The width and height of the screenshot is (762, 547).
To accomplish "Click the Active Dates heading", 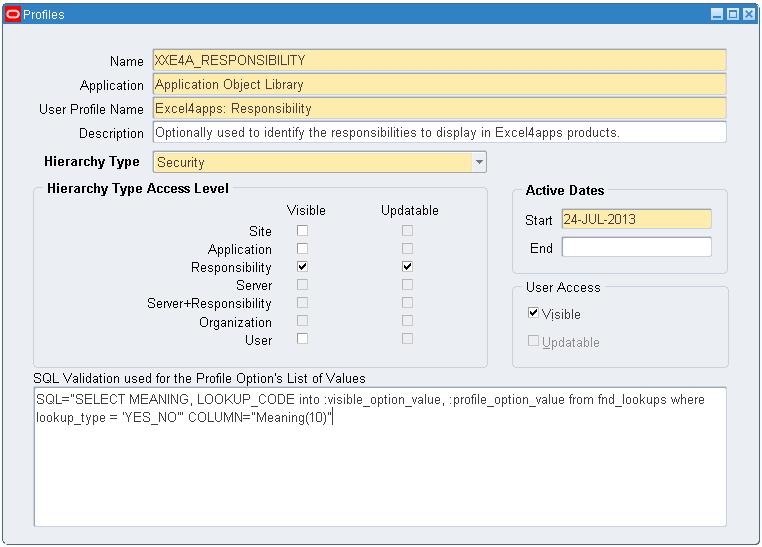I will click(565, 190).
